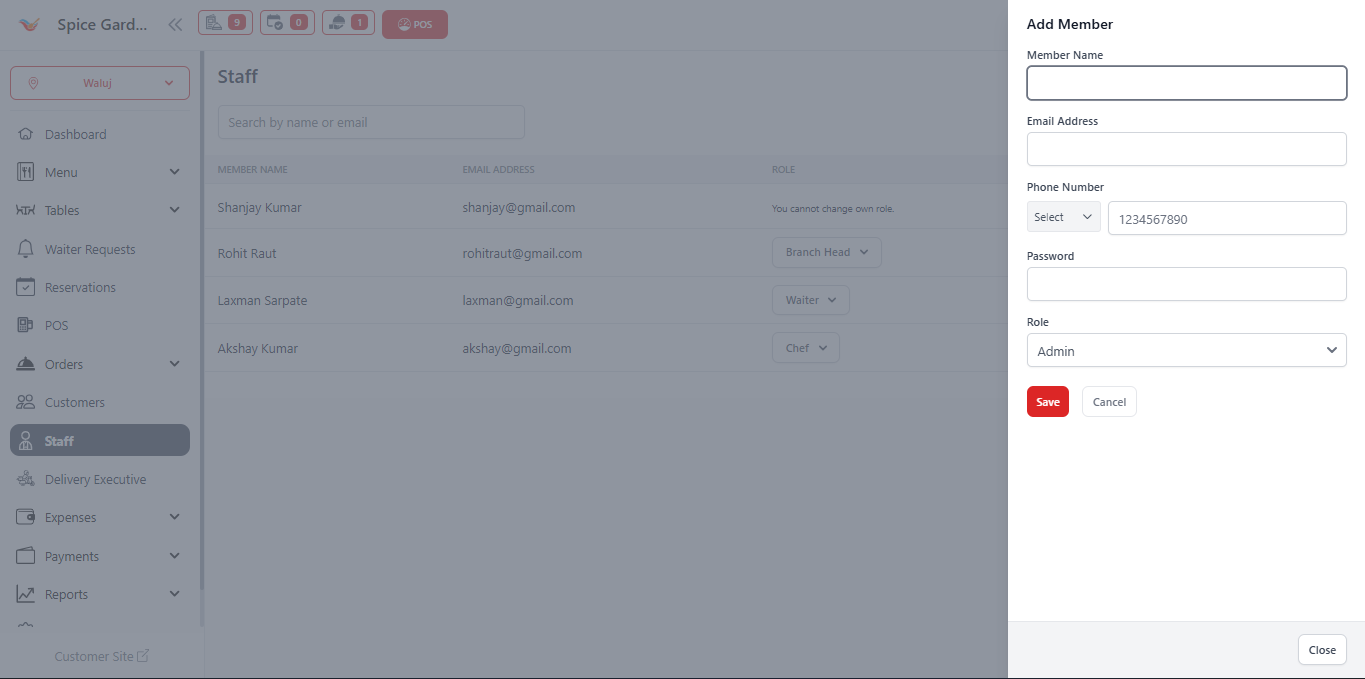Open the Waluj branch selector dropdown

100,83
